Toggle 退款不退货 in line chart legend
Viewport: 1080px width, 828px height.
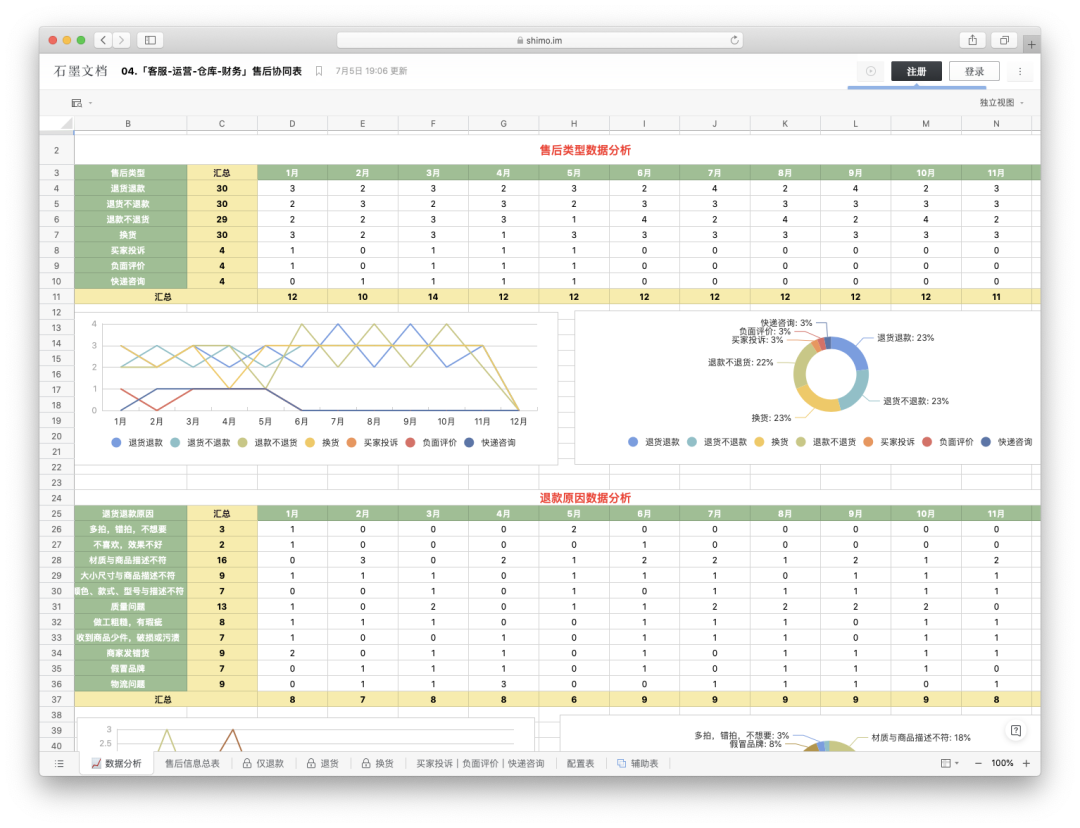point(267,442)
